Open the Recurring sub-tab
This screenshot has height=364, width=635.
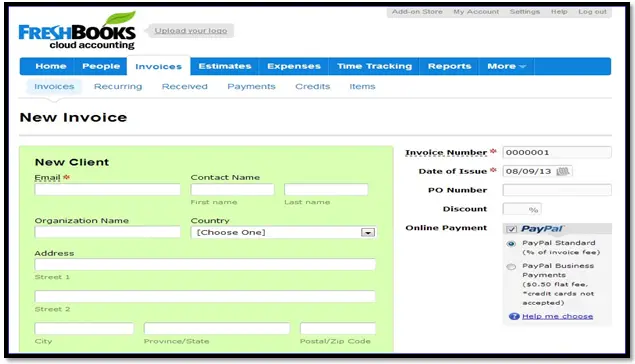coord(118,87)
